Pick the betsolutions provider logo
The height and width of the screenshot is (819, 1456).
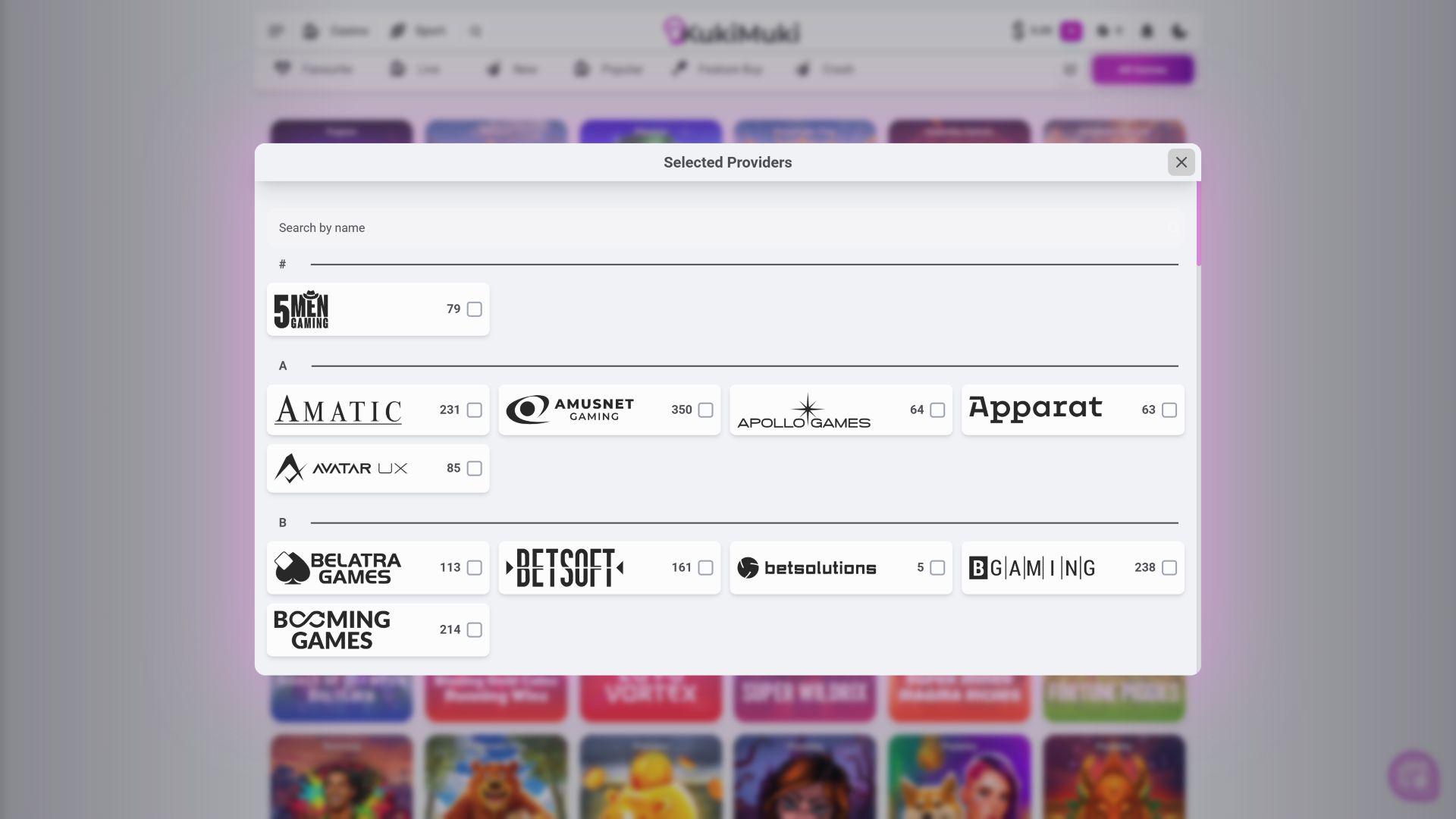point(807,568)
